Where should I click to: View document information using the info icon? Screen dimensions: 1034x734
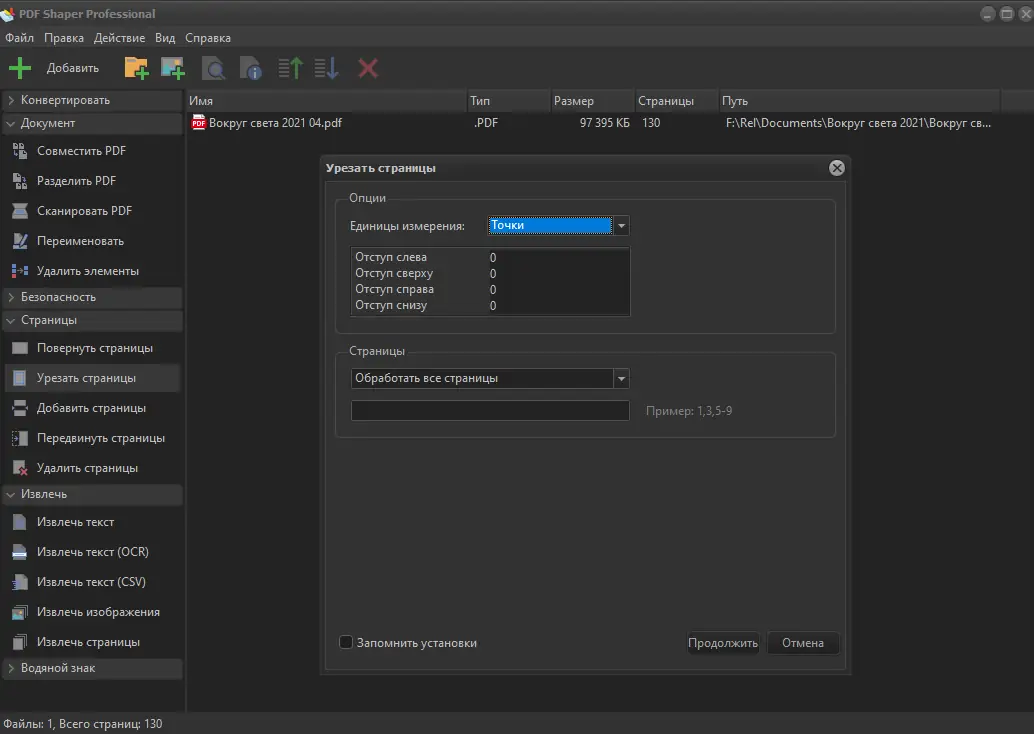tap(250, 67)
